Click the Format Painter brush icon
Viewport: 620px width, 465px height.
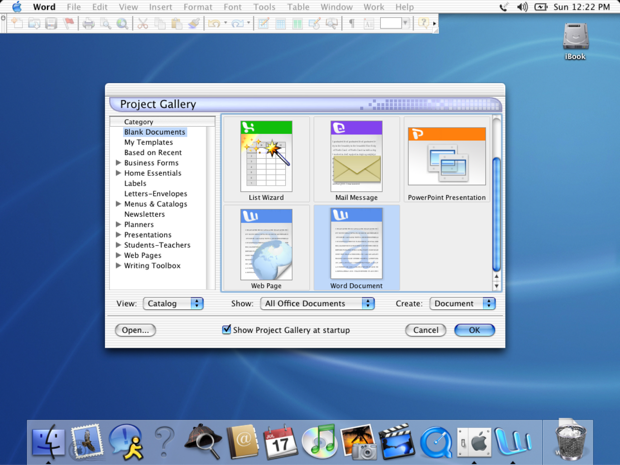tap(194, 24)
